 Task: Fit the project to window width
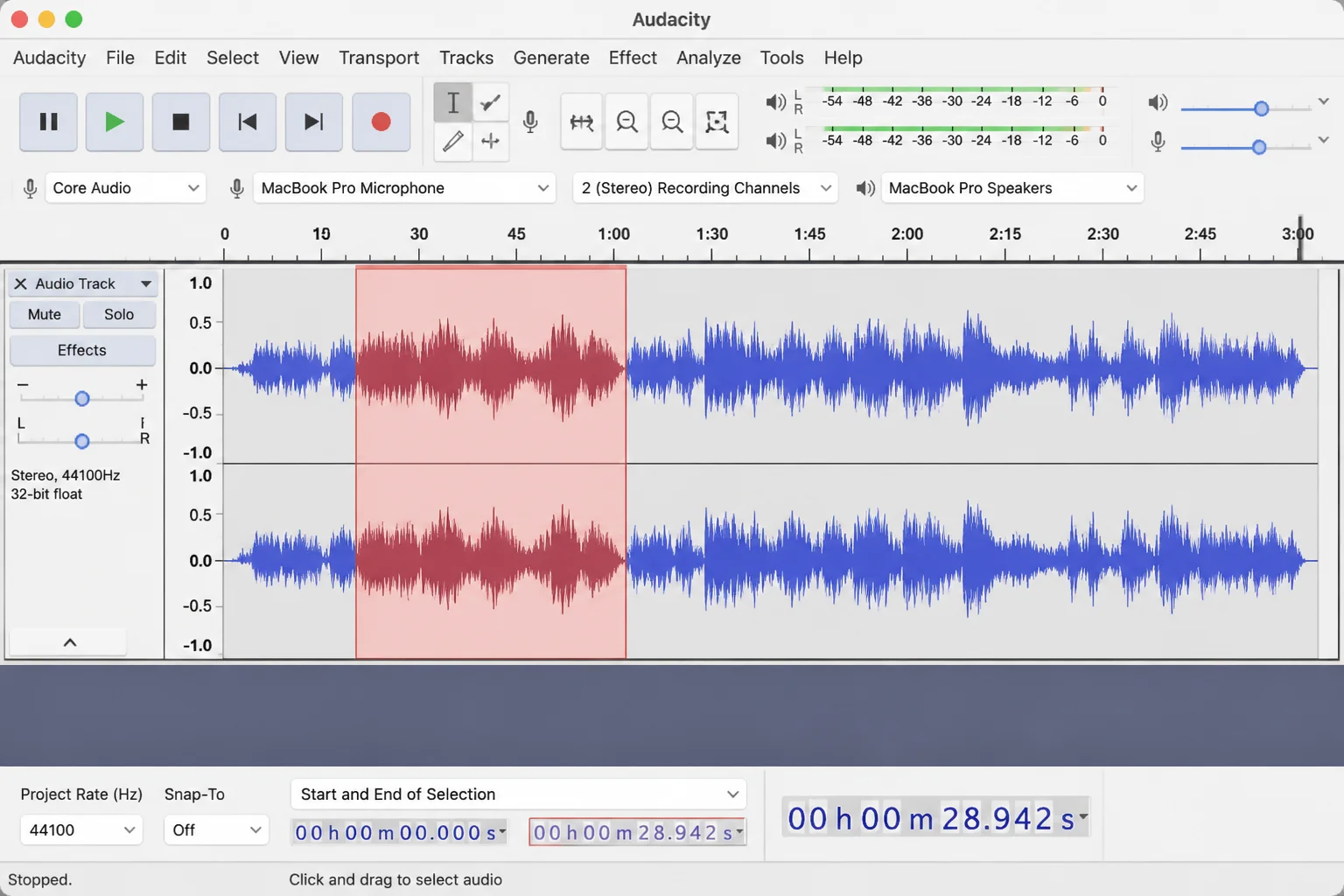click(582, 122)
